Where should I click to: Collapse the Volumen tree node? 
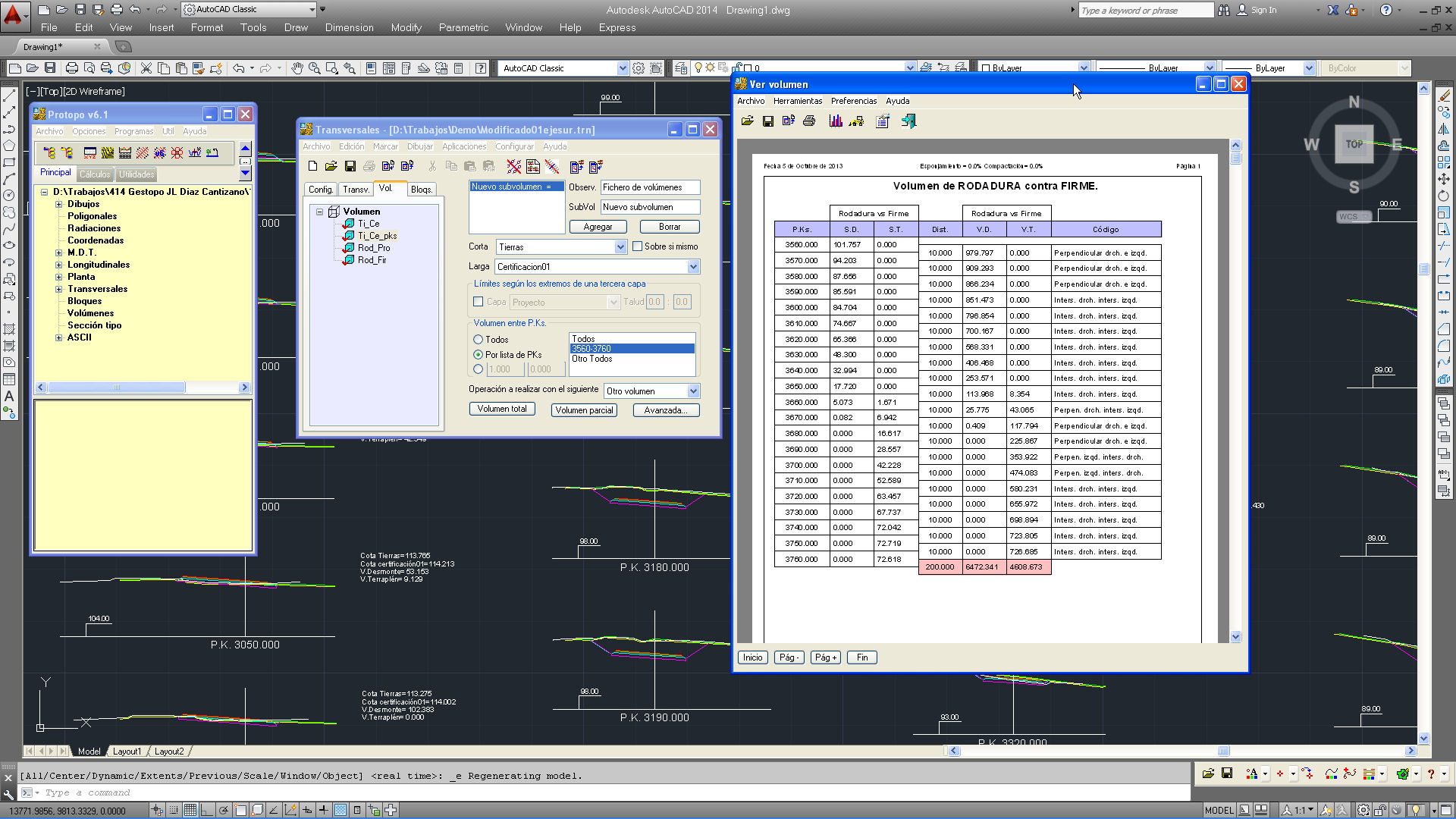click(320, 212)
